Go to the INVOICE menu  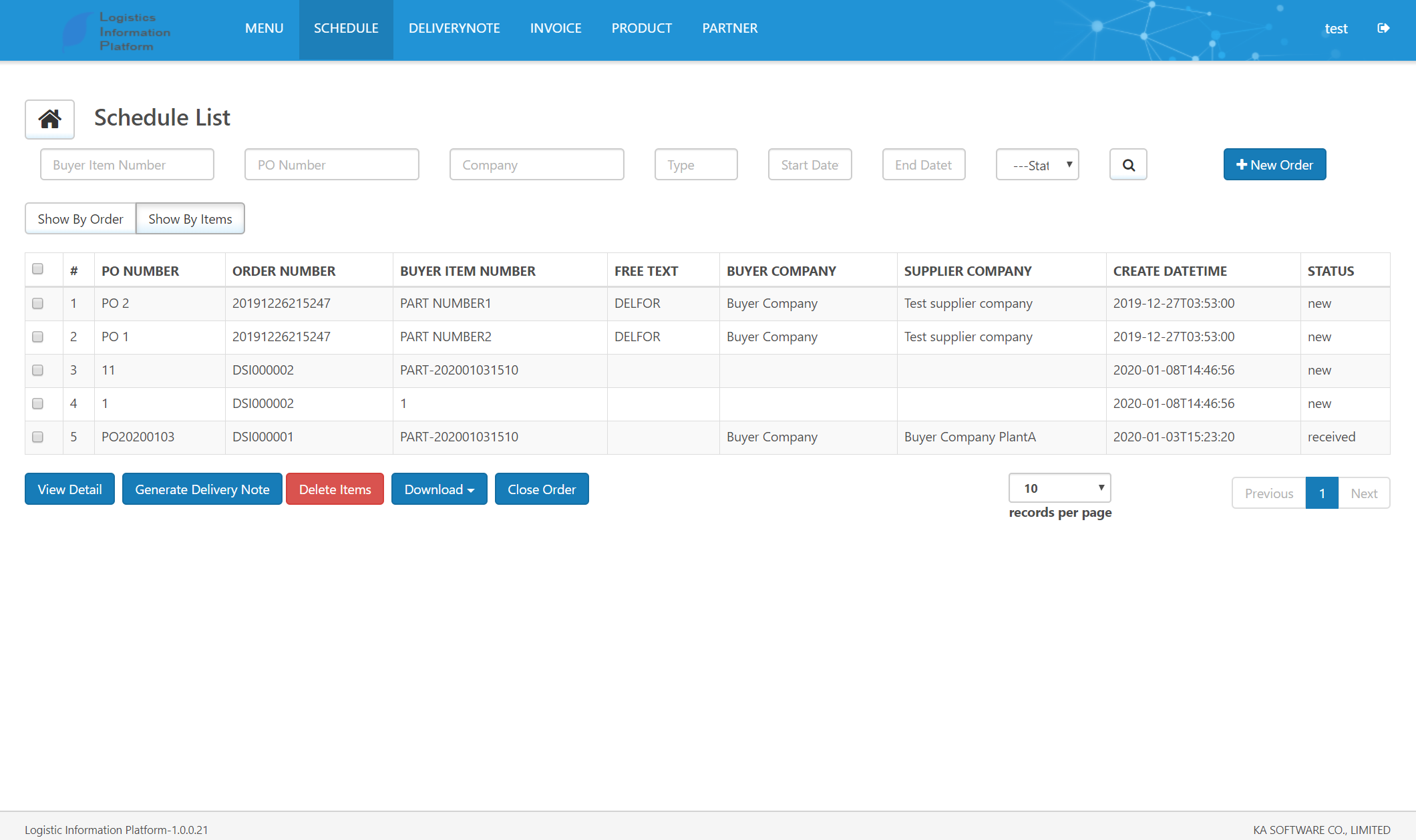[x=556, y=28]
